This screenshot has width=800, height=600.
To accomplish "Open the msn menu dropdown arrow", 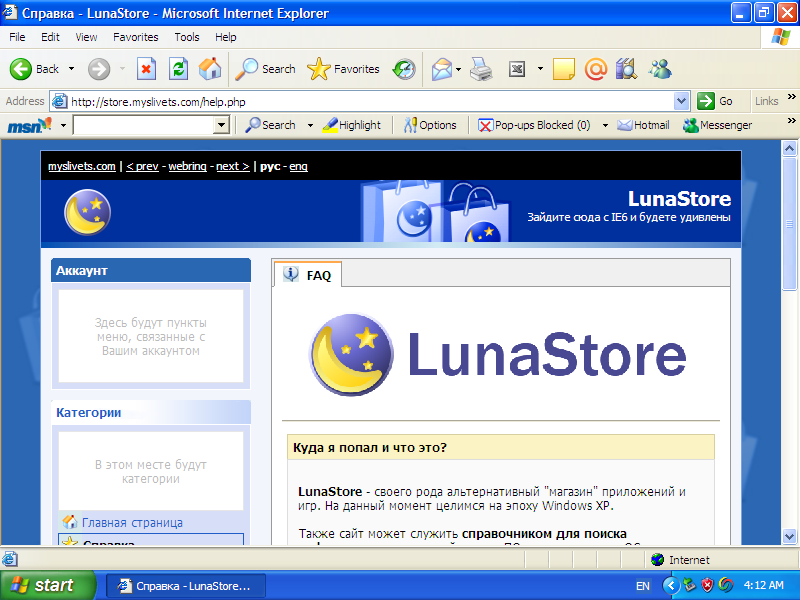I will [x=63, y=126].
